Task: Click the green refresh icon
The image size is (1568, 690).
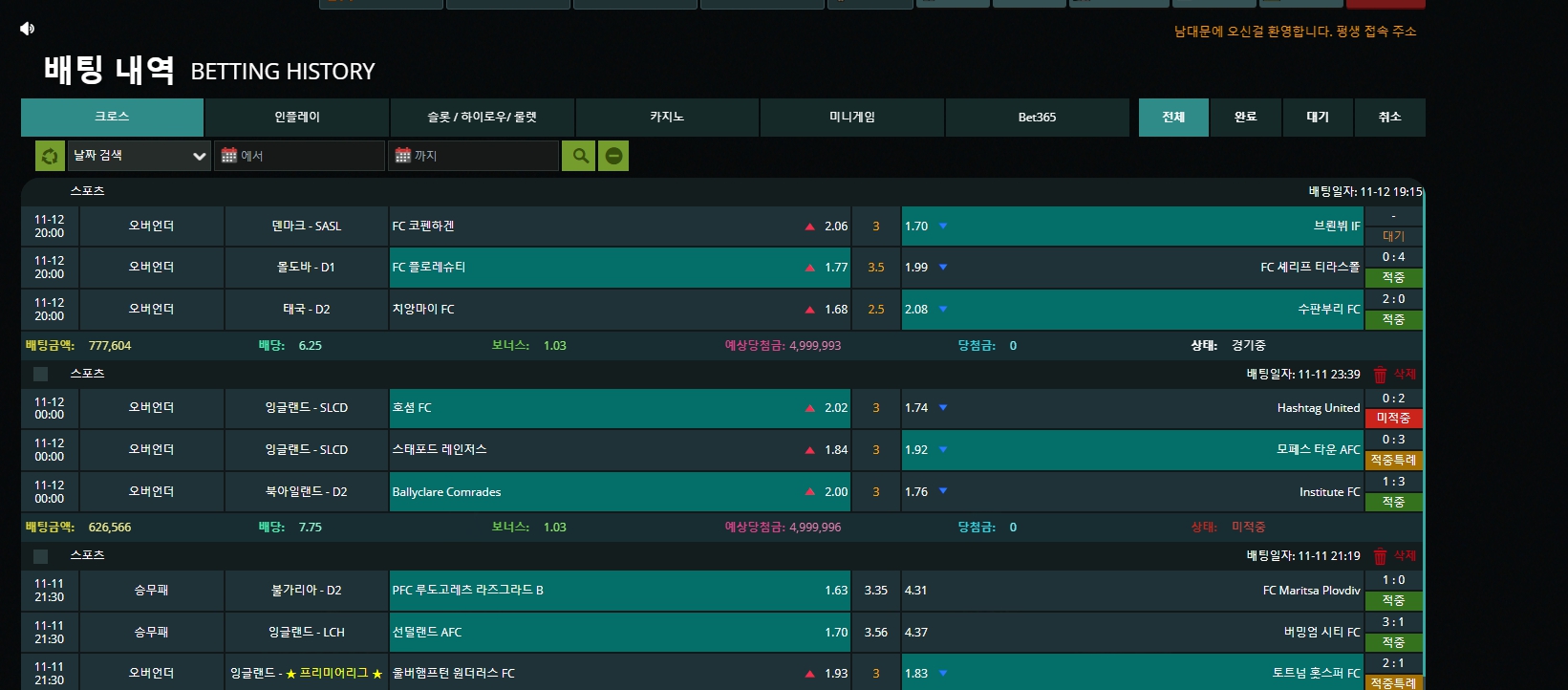Action: [x=50, y=156]
